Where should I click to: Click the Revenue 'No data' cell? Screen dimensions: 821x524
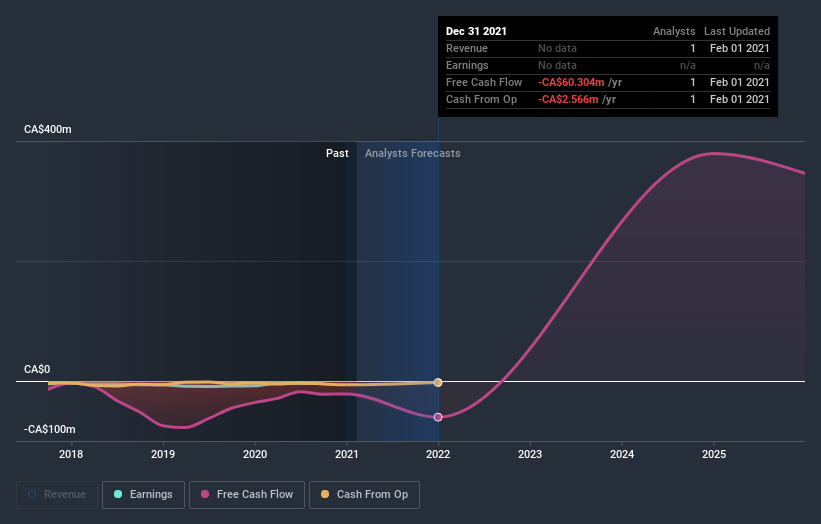coord(557,48)
